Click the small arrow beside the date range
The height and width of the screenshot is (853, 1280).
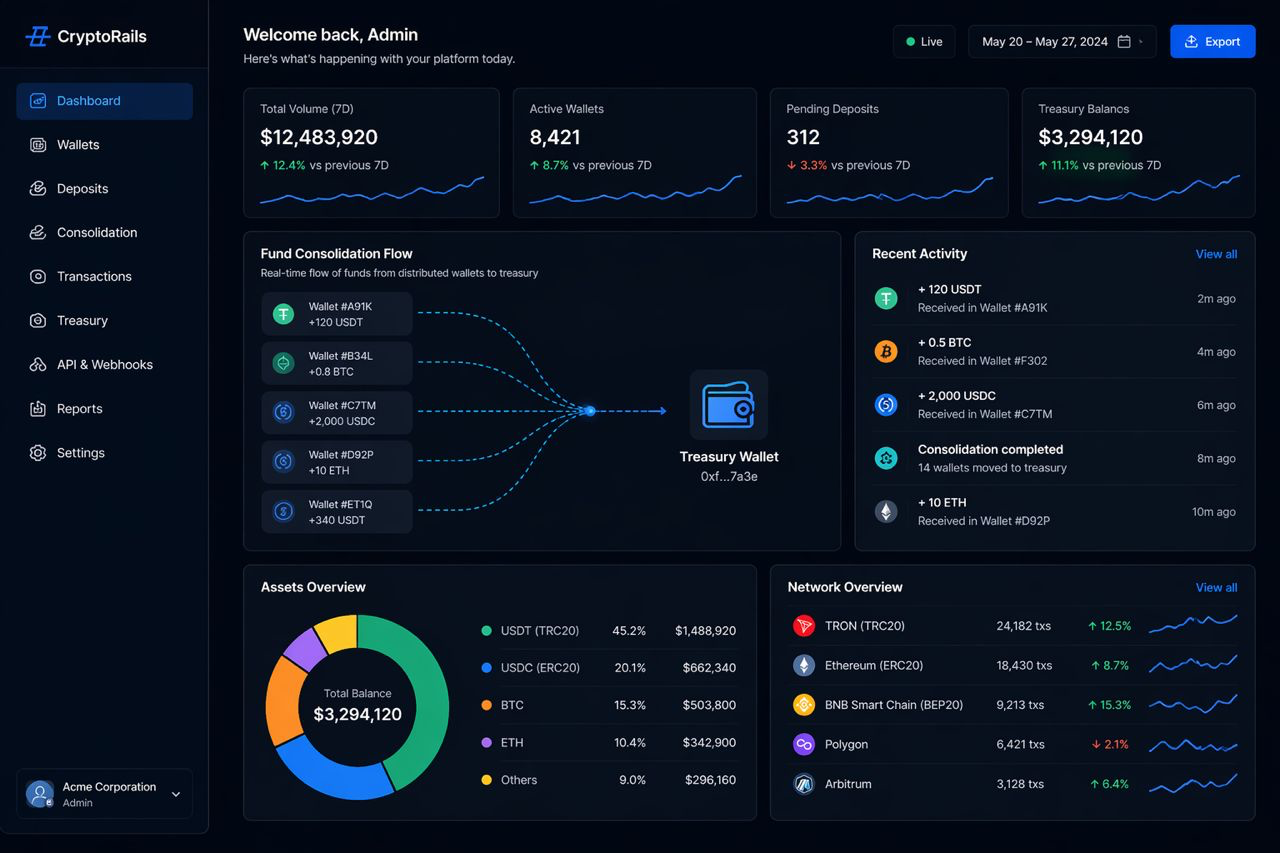coord(1142,42)
